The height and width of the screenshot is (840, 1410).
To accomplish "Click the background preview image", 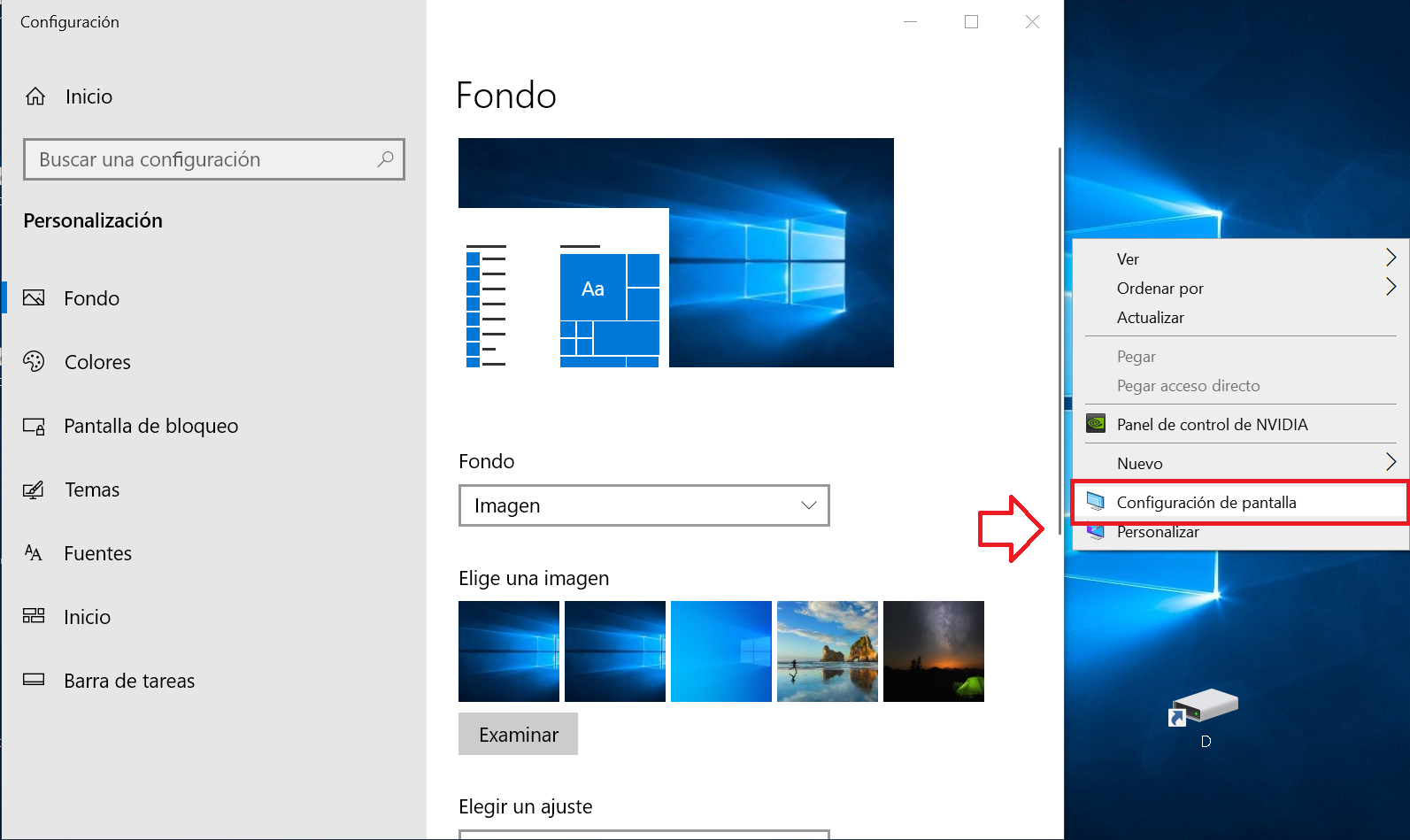I will point(676,252).
